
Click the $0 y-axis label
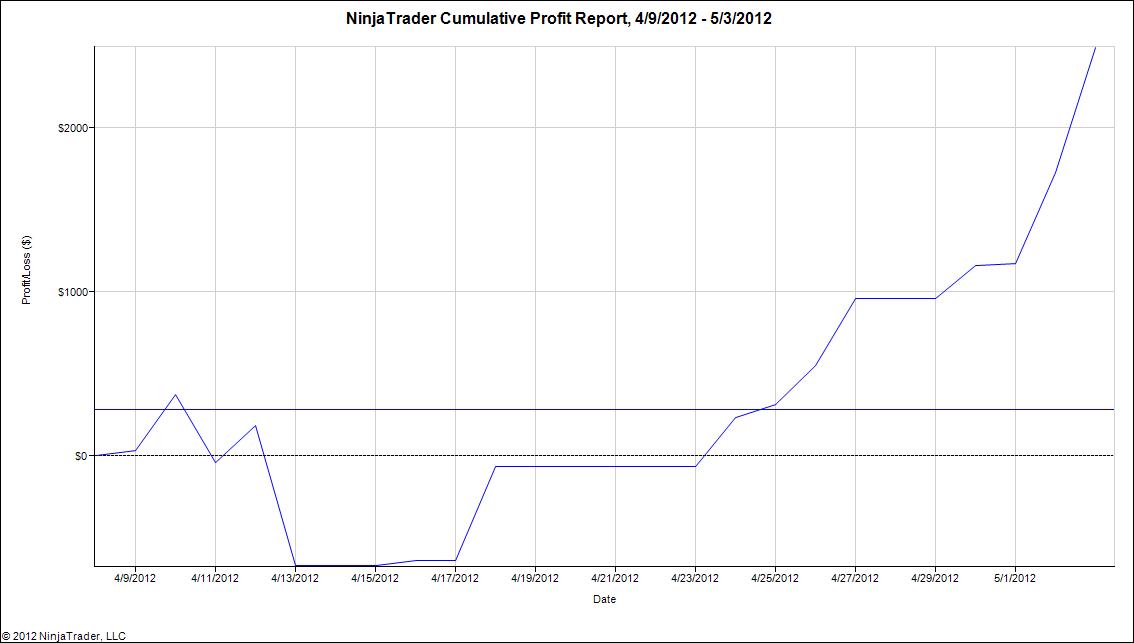79,456
